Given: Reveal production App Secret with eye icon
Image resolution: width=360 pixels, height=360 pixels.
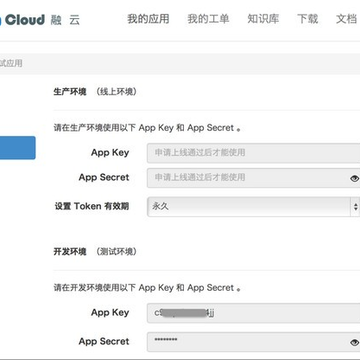Looking at the screenshot, I should pyautogui.click(x=354, y=179).
